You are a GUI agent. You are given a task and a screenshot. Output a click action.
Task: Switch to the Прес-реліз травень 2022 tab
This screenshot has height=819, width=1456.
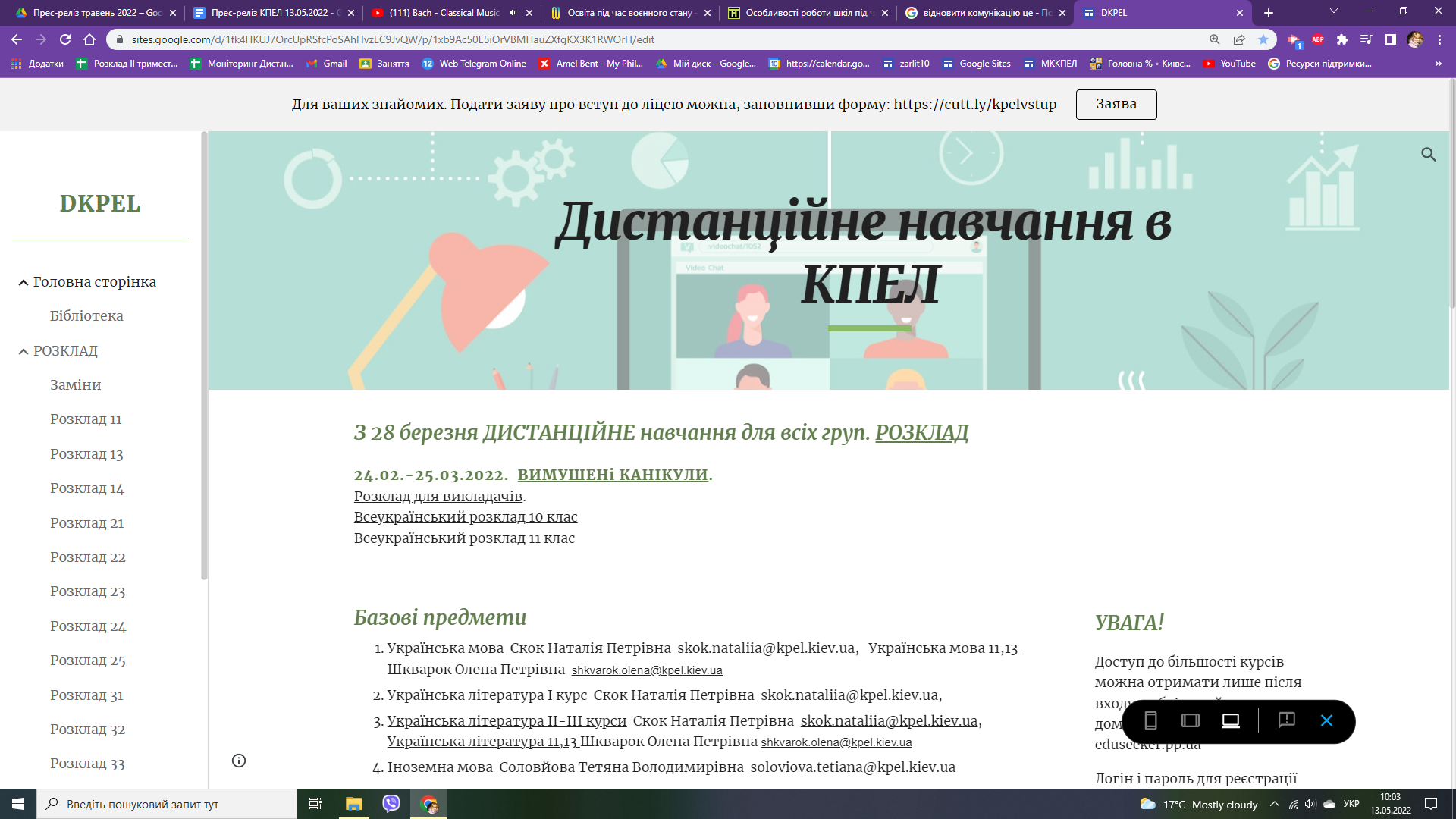coord(96,13)
